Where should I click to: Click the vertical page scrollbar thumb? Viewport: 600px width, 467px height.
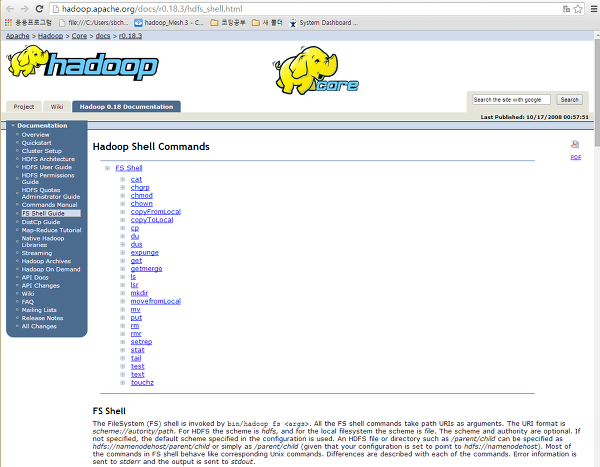597,92
